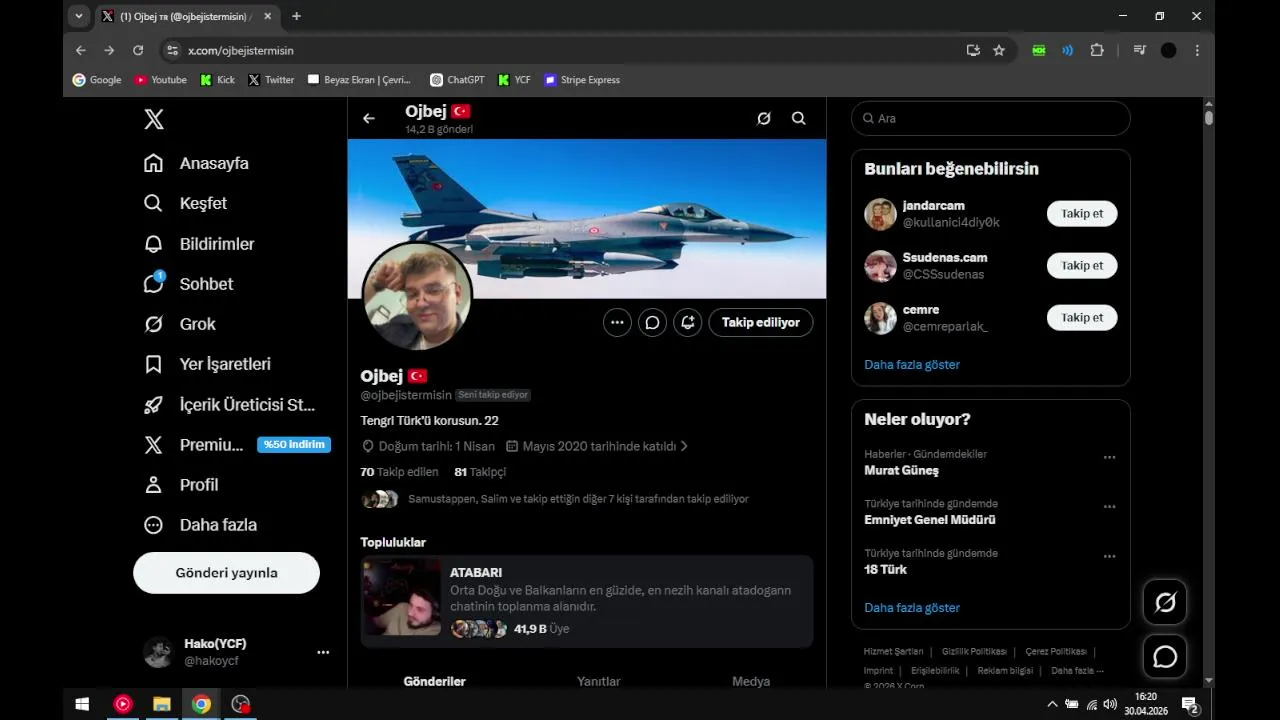Click the %50 indirim badge
1280x720 pixels.
tap(294, 445)
